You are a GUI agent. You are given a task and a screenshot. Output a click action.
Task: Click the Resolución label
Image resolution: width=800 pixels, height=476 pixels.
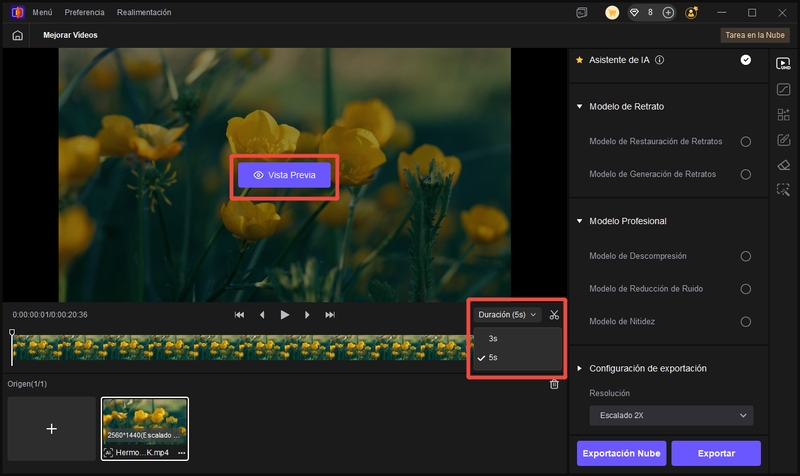coord(609,393)
